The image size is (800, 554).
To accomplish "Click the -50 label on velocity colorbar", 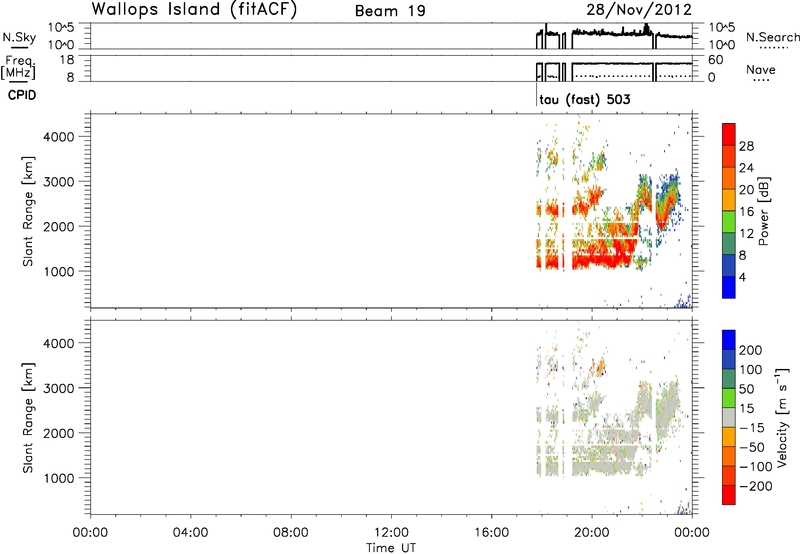I will click(x=752, y=448).
